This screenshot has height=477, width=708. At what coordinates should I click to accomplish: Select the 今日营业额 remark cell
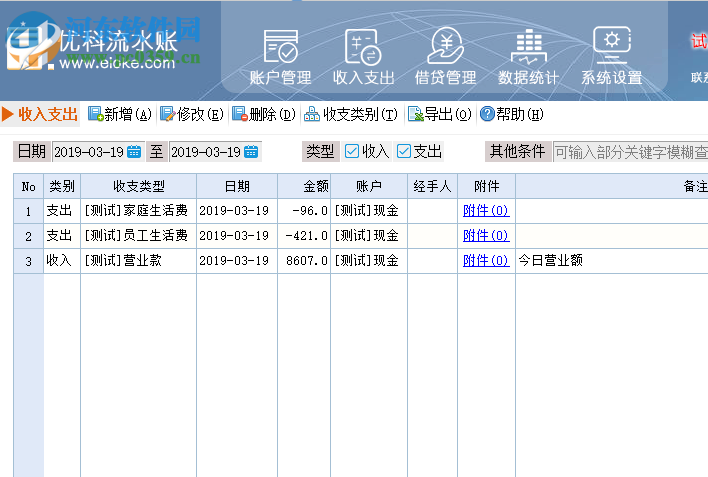click(x=612, y=261)
